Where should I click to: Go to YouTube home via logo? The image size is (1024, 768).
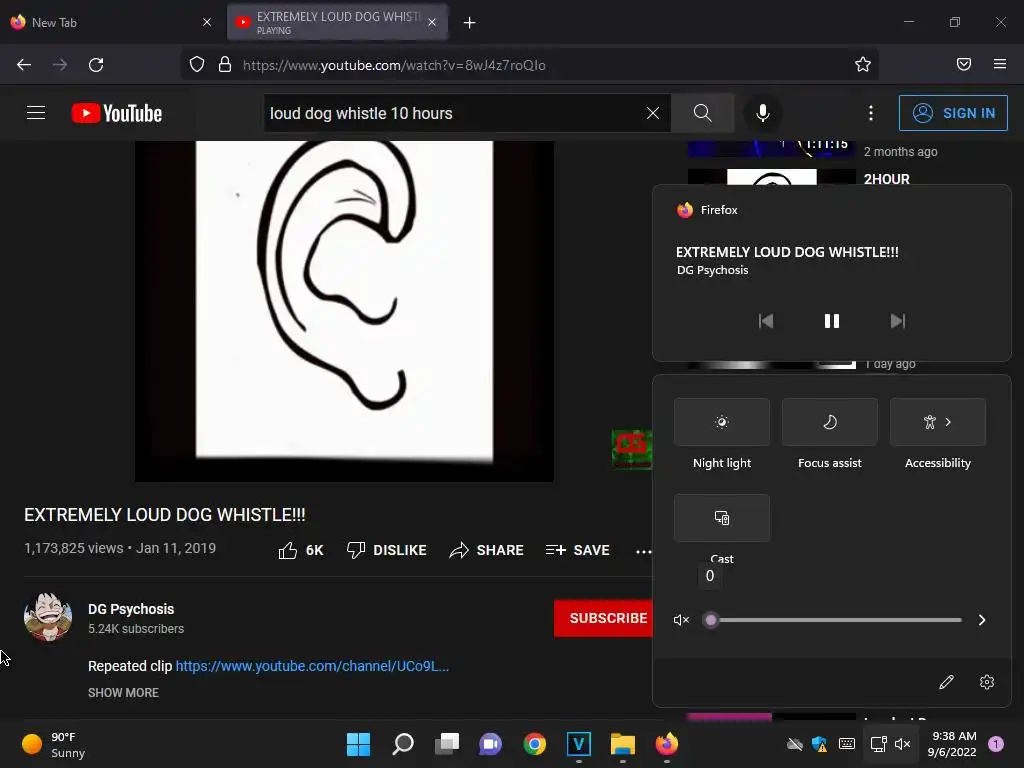point(117,113)
